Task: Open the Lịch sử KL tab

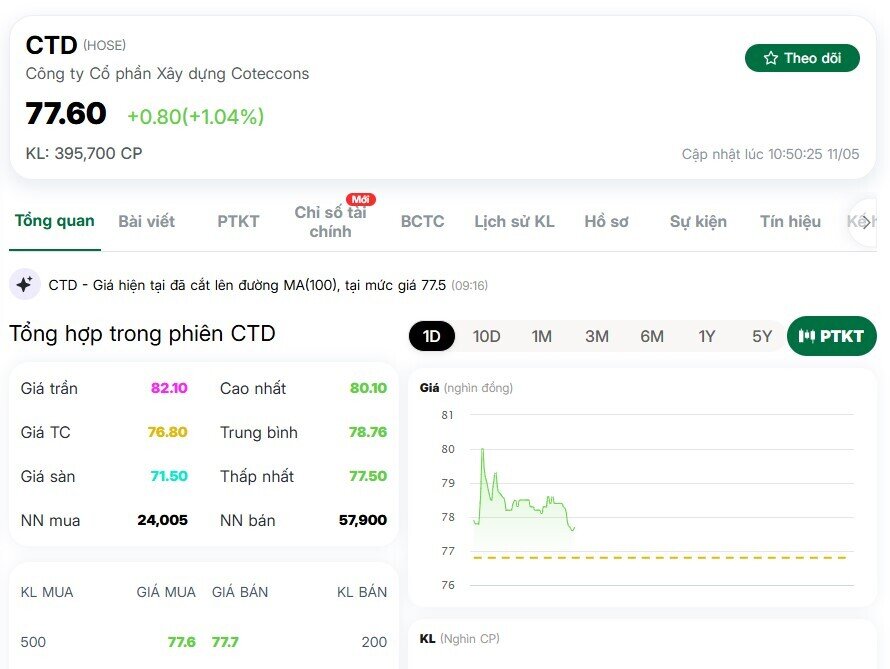Action: tap(514, 221)
